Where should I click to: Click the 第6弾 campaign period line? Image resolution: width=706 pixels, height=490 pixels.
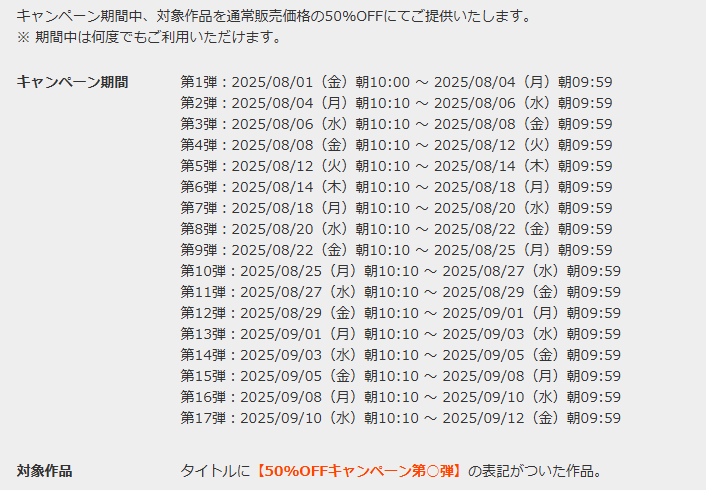point(396,187)
